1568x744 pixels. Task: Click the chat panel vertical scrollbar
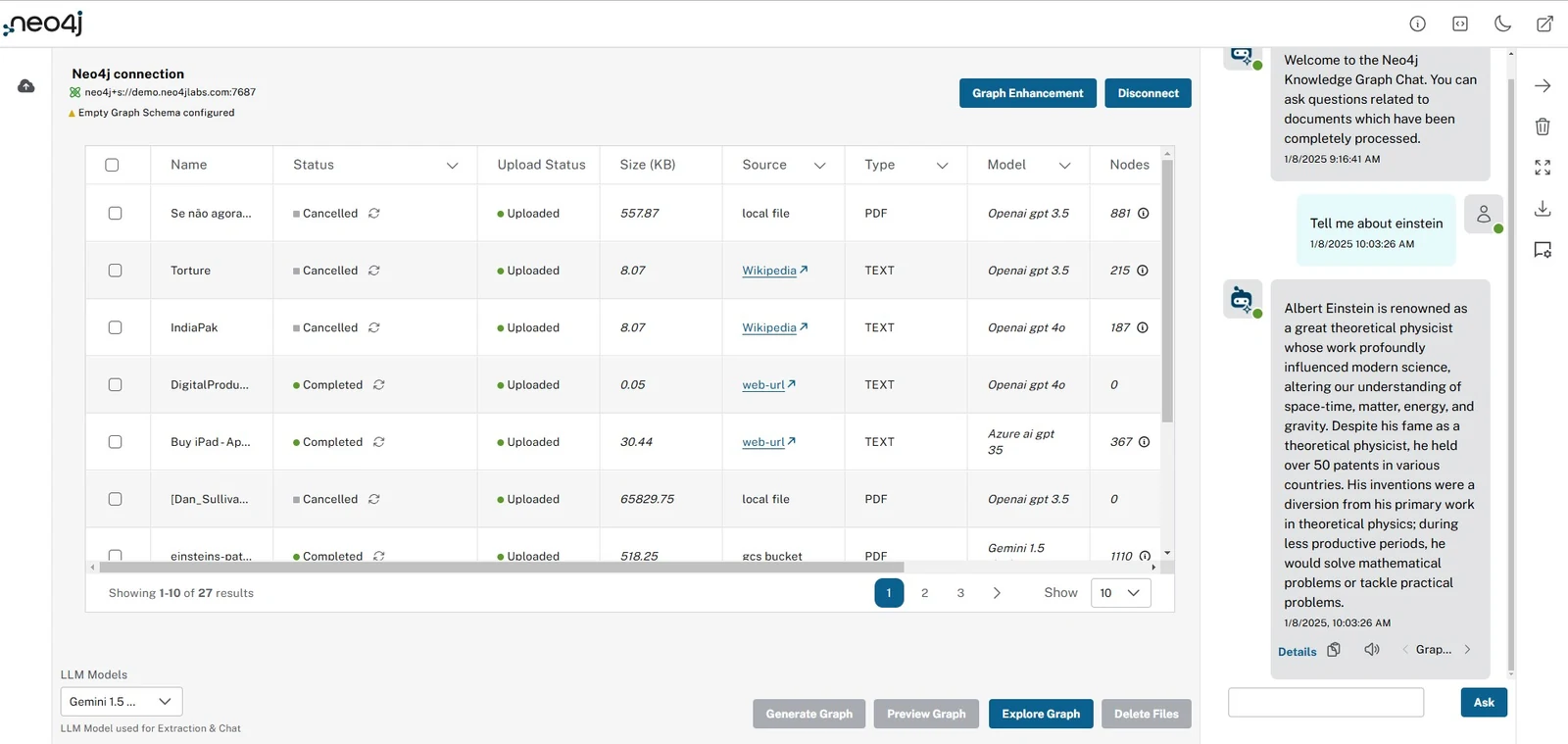click(x=1510, y=376)
